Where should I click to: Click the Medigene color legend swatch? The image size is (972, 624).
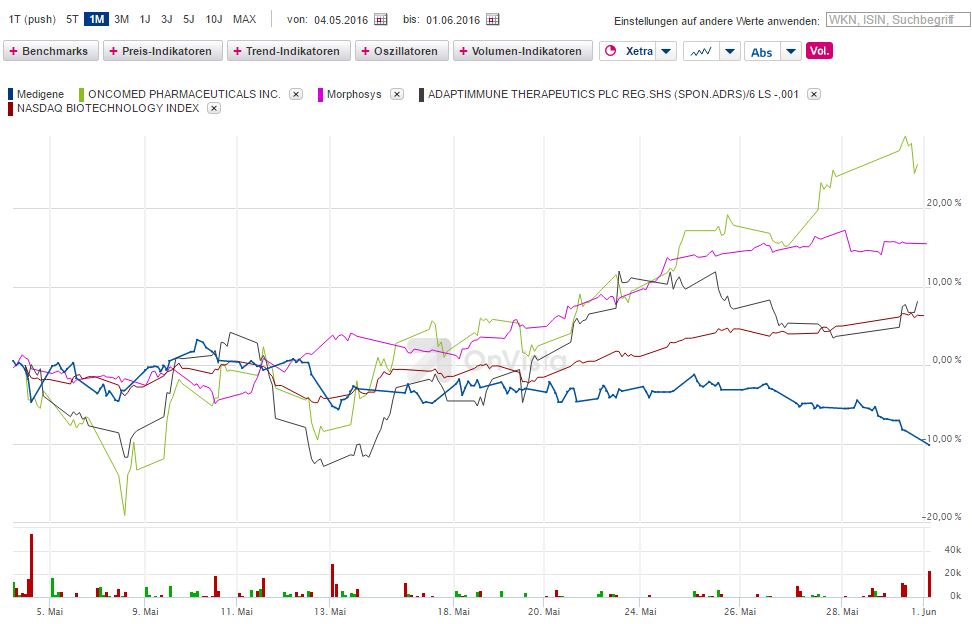tap(11, 93)
